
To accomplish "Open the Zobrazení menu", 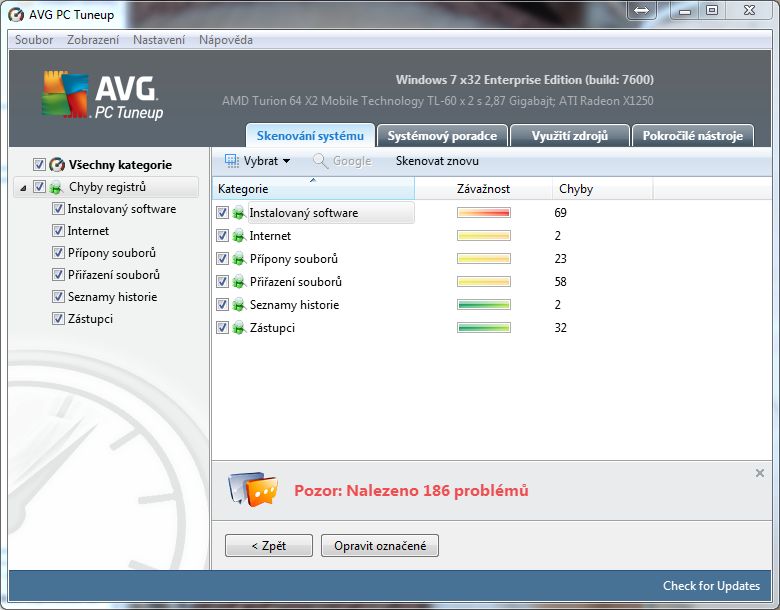I will (x=93, y=40).
